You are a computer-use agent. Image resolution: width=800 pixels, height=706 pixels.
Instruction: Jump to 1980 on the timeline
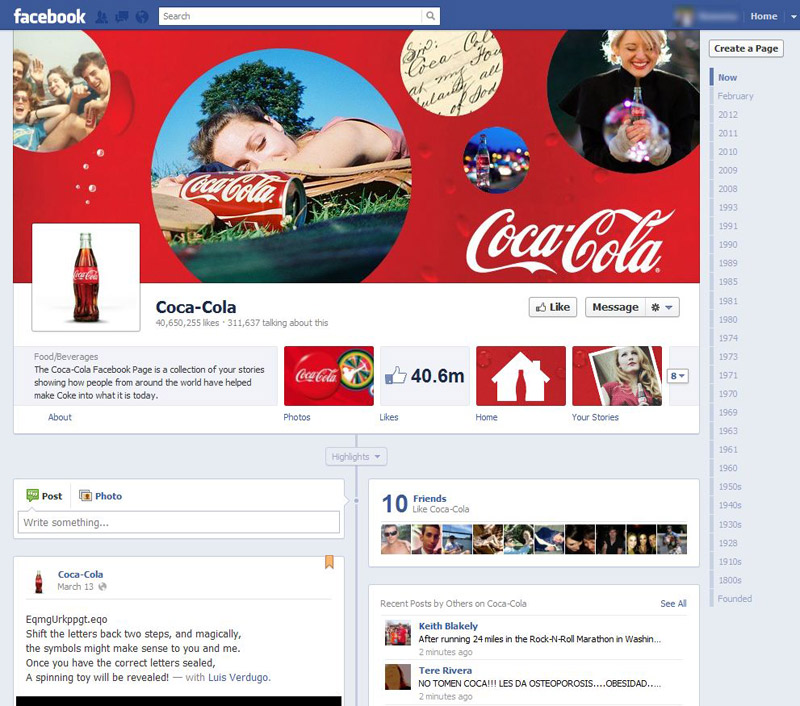coord(728,320)
